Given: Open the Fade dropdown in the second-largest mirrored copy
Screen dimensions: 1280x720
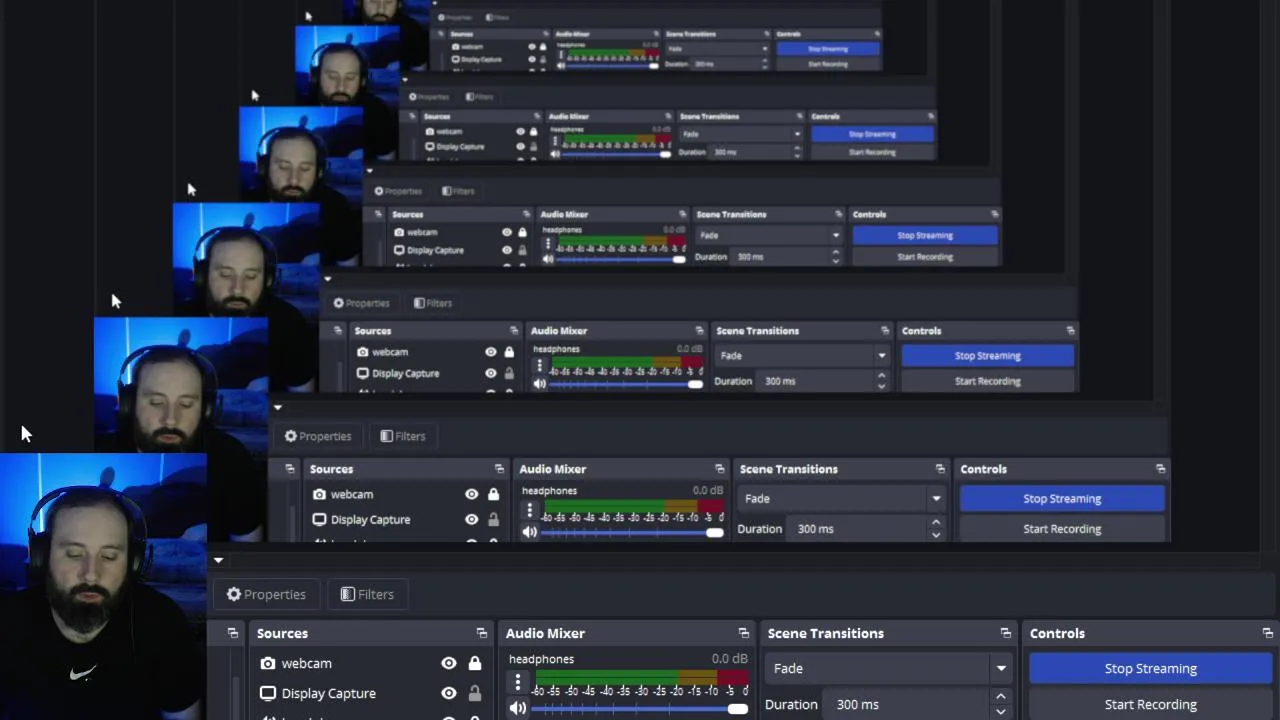Looking at the screenshot, I should (x=841, y=498).
